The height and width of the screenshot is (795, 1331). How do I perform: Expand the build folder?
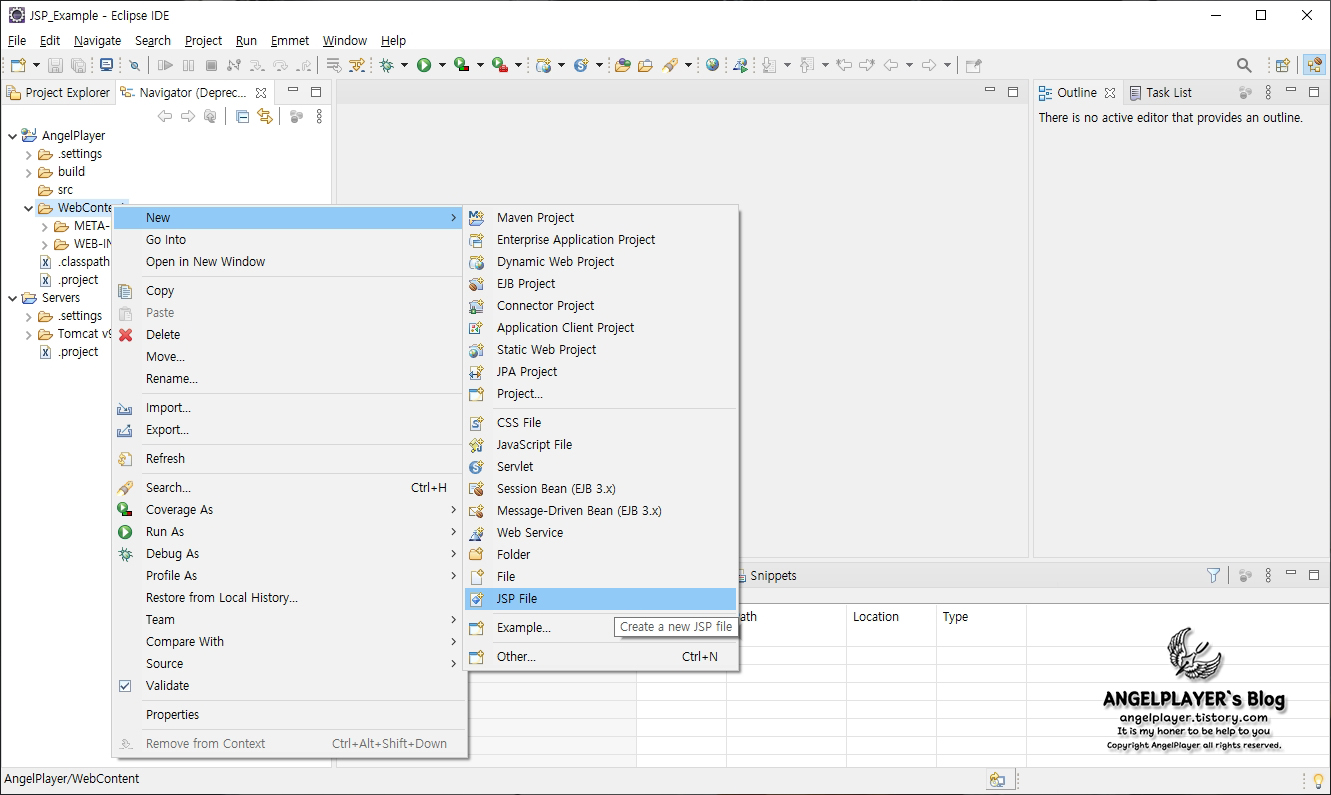(x=29, y=173)
